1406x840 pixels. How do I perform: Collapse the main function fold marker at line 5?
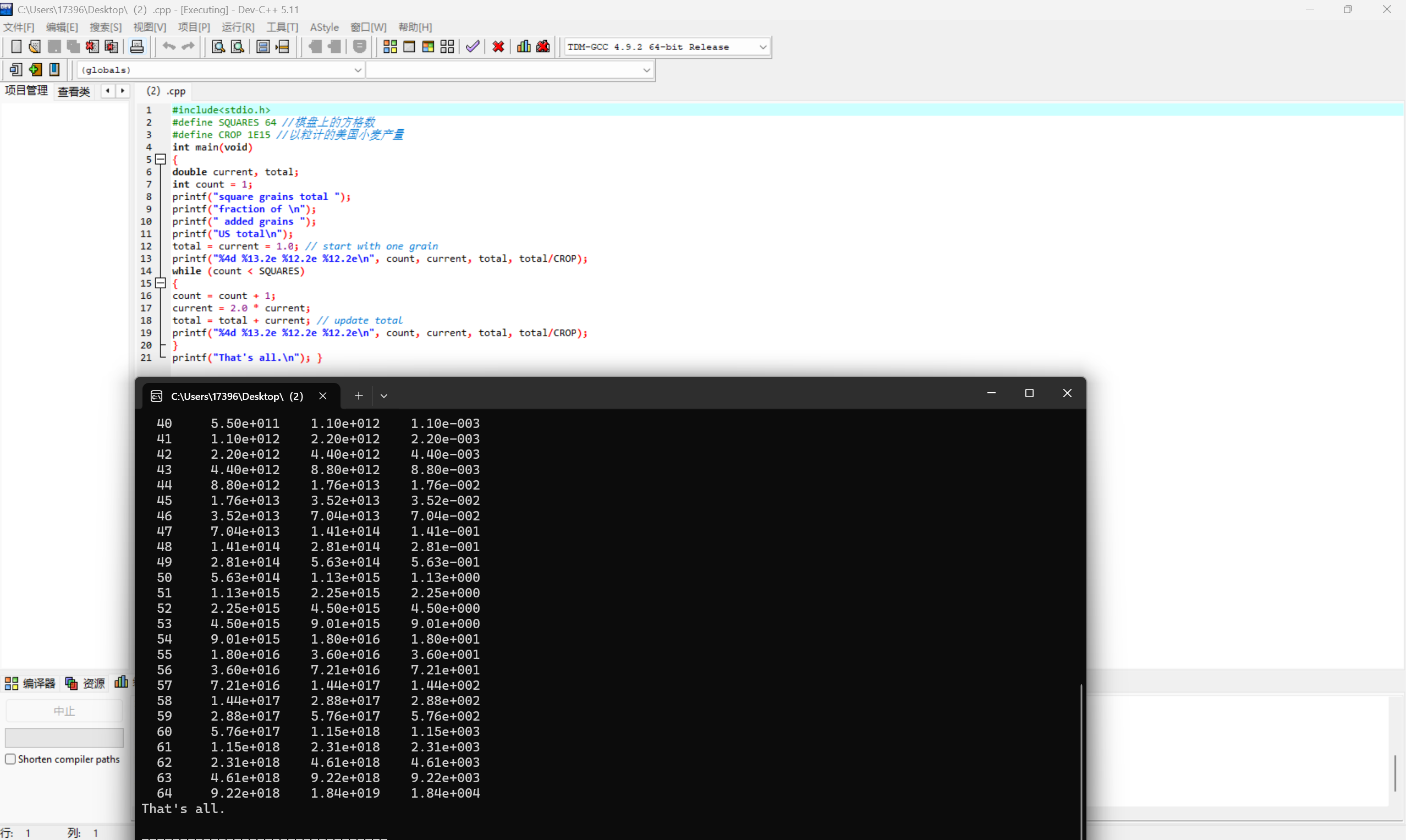(x=161, y=160)
